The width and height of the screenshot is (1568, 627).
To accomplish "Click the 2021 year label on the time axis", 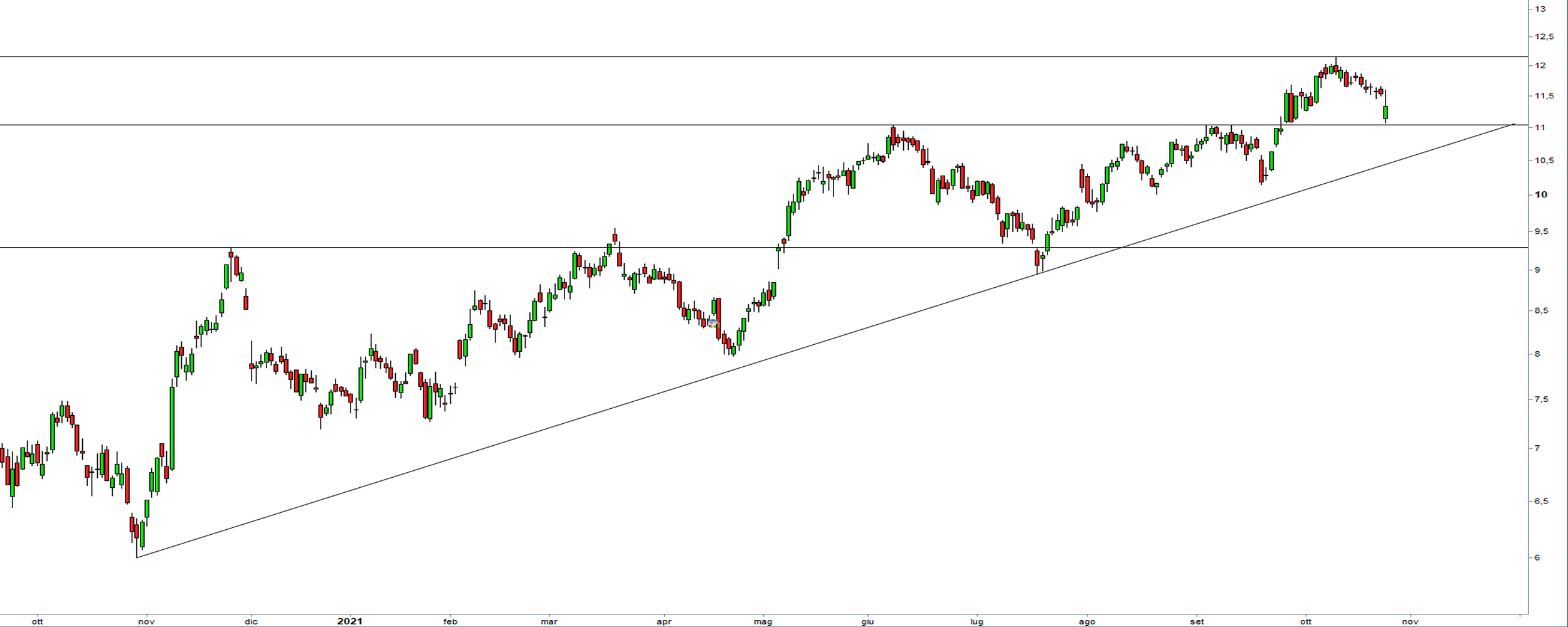I will tap(349, 621).
